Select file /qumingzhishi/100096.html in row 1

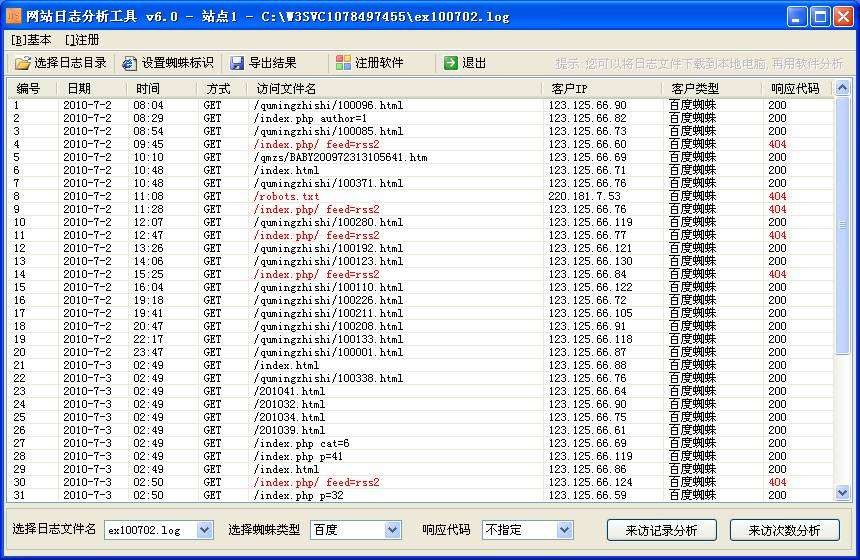pyautogui.click(x=328, y=105)
